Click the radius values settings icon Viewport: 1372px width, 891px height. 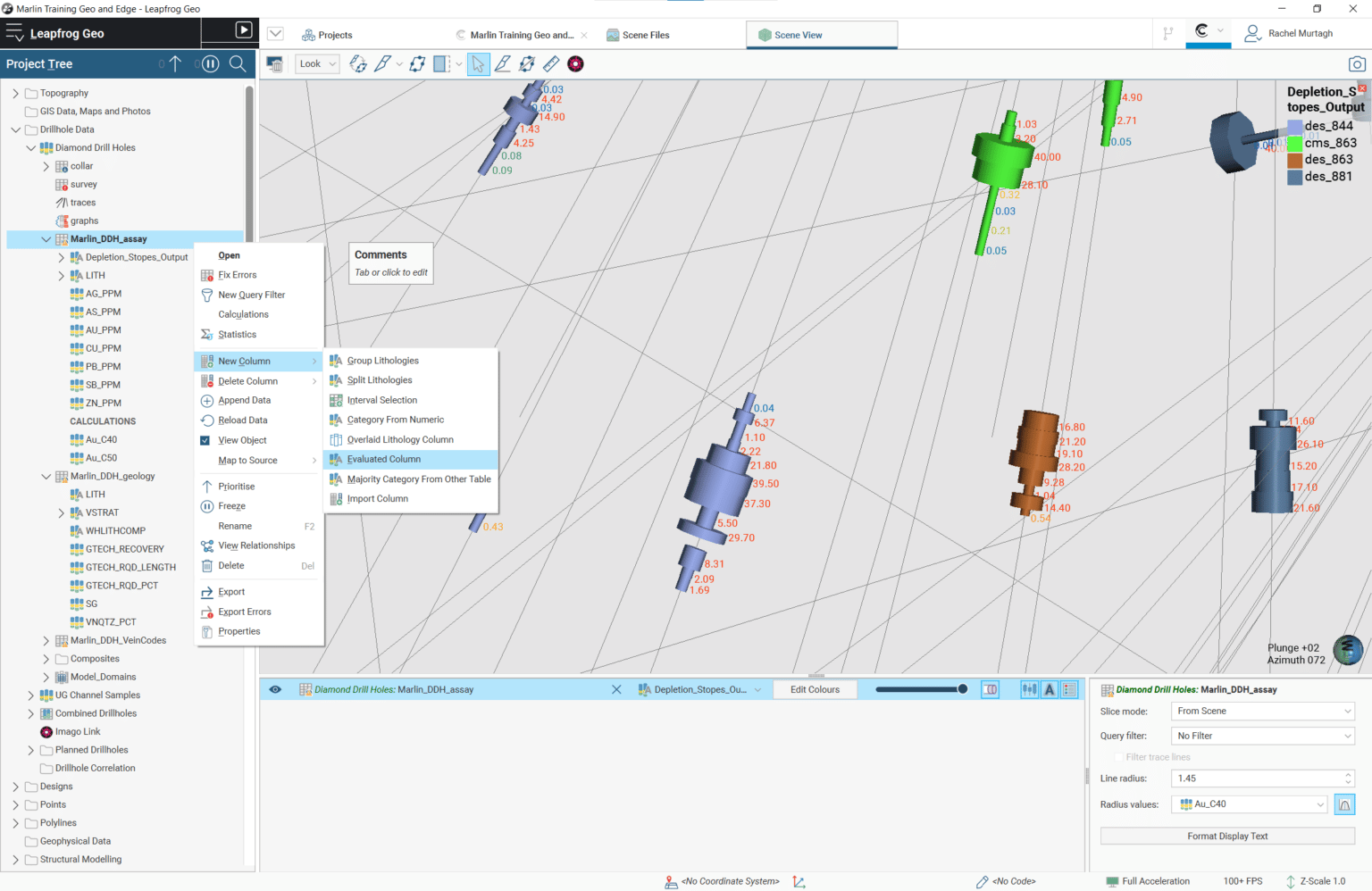tap(1343, 804)
